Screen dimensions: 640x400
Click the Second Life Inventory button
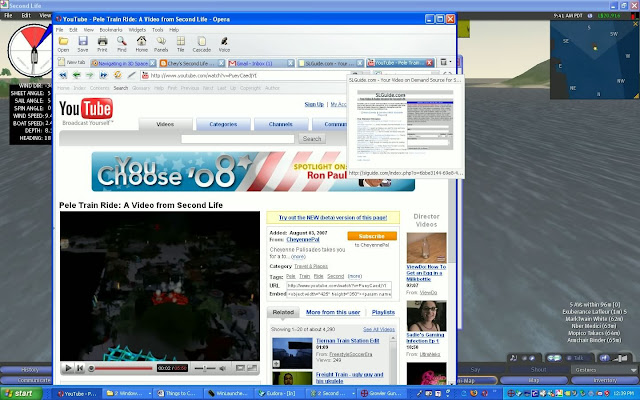[605, 380]
